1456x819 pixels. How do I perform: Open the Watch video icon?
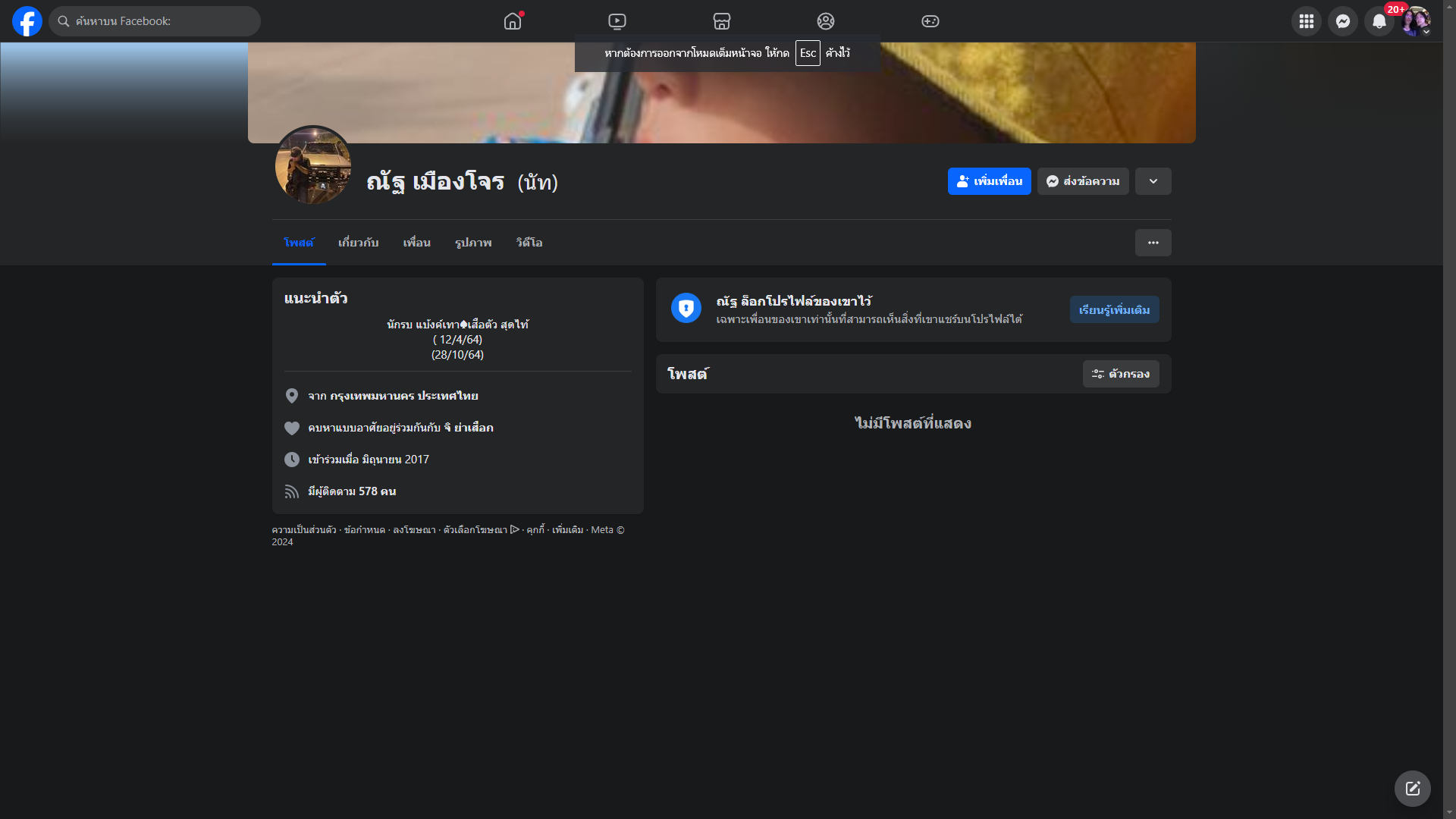[617, 21]
